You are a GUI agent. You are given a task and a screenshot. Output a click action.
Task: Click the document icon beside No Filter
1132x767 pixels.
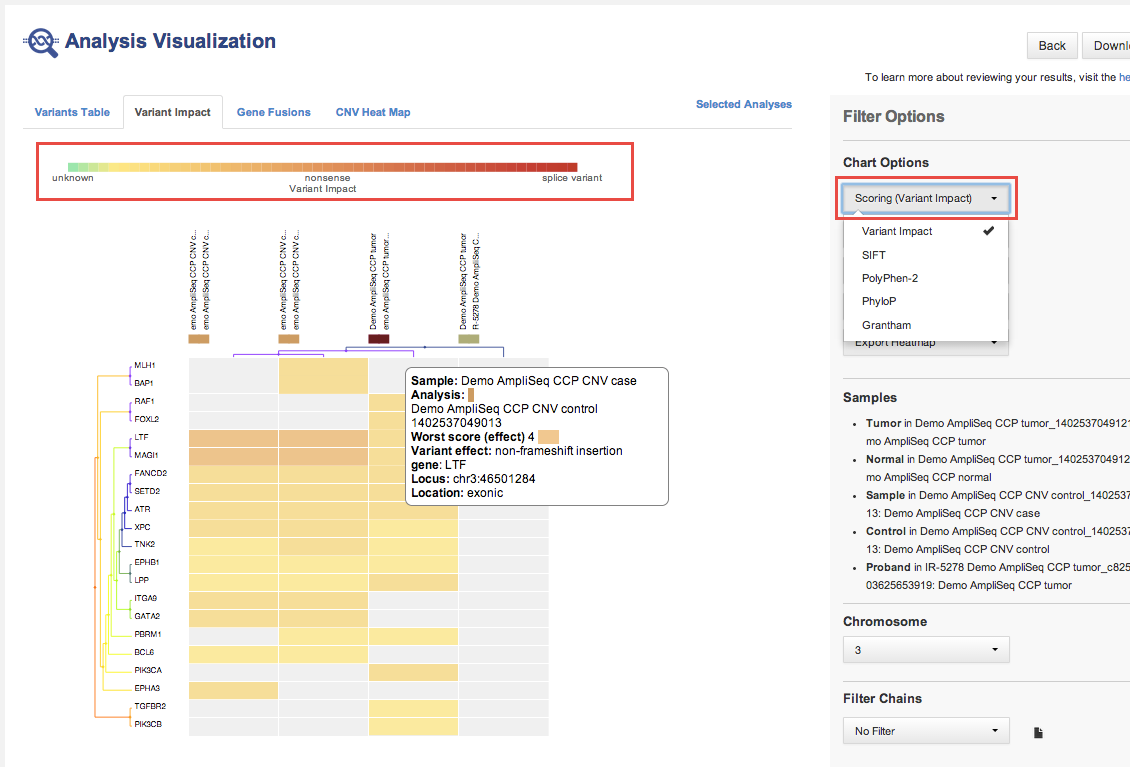(x=1038, y=732)
